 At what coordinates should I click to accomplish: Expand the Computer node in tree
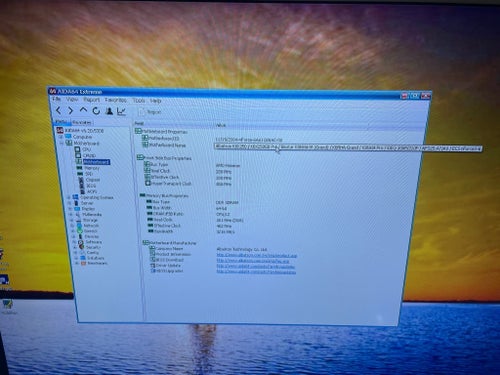60,137
